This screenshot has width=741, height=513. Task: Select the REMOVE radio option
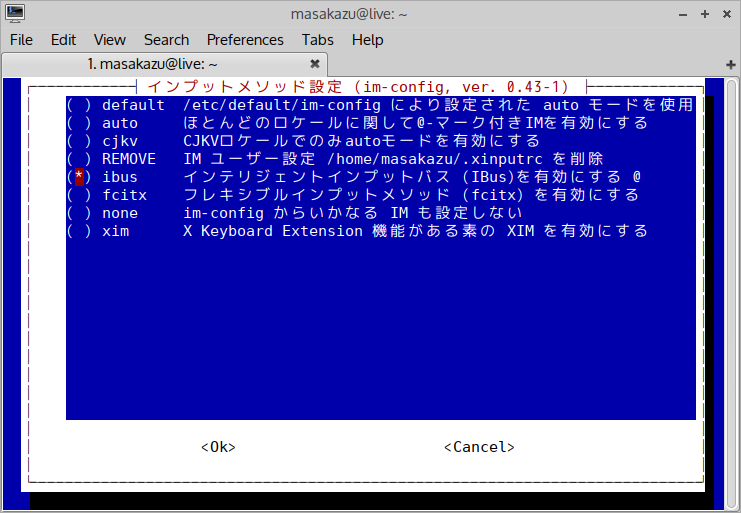click(79, 159)
